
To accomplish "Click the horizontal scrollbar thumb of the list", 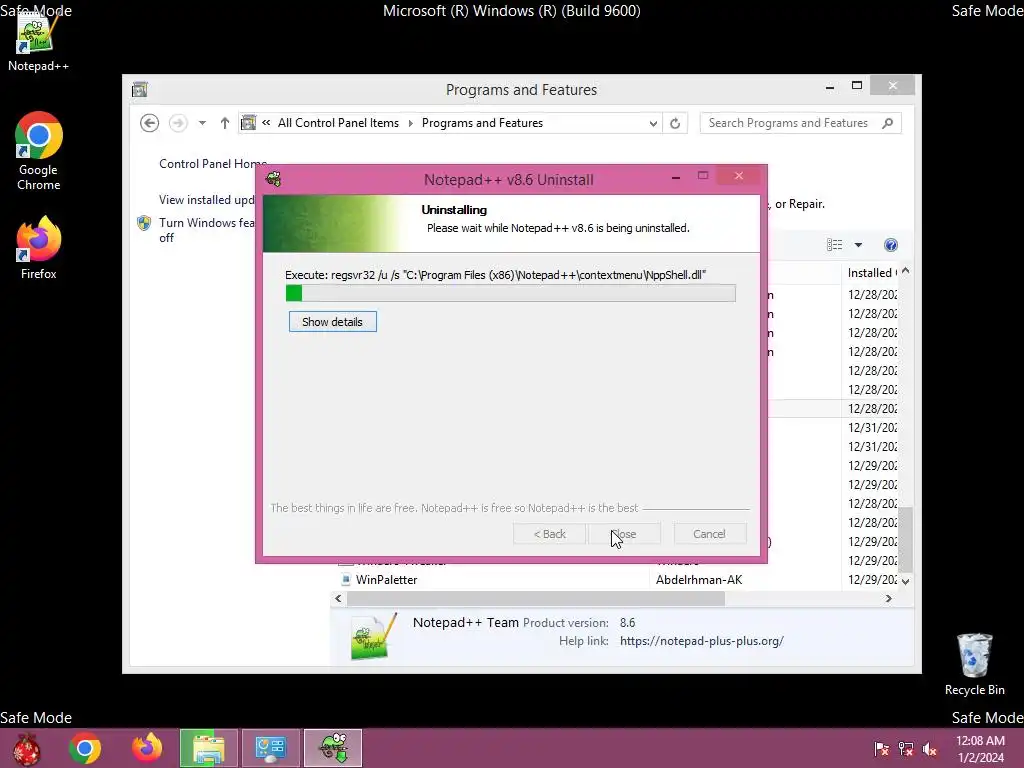I will click(x=536, y=598).
